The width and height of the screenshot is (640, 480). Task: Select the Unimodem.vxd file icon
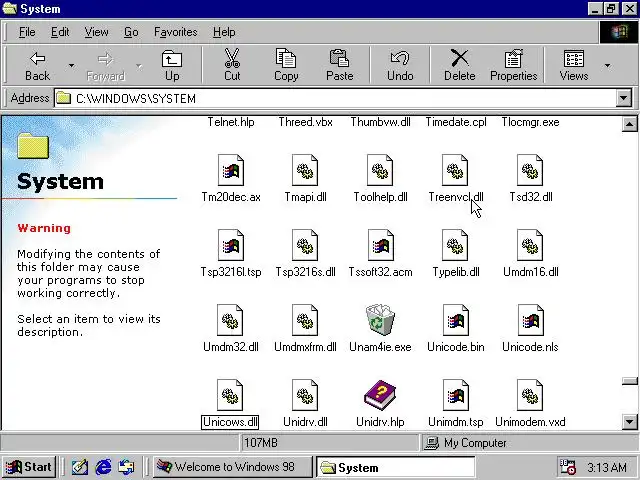pos(530,395)
